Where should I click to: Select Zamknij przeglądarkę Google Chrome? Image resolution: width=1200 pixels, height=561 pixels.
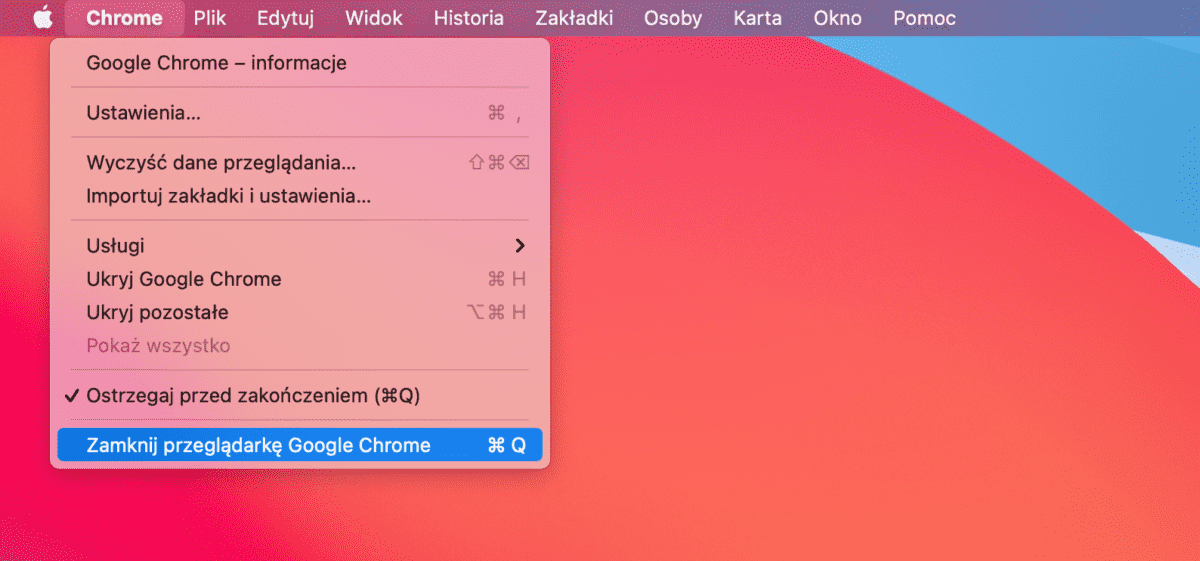(x=258, y=445)
